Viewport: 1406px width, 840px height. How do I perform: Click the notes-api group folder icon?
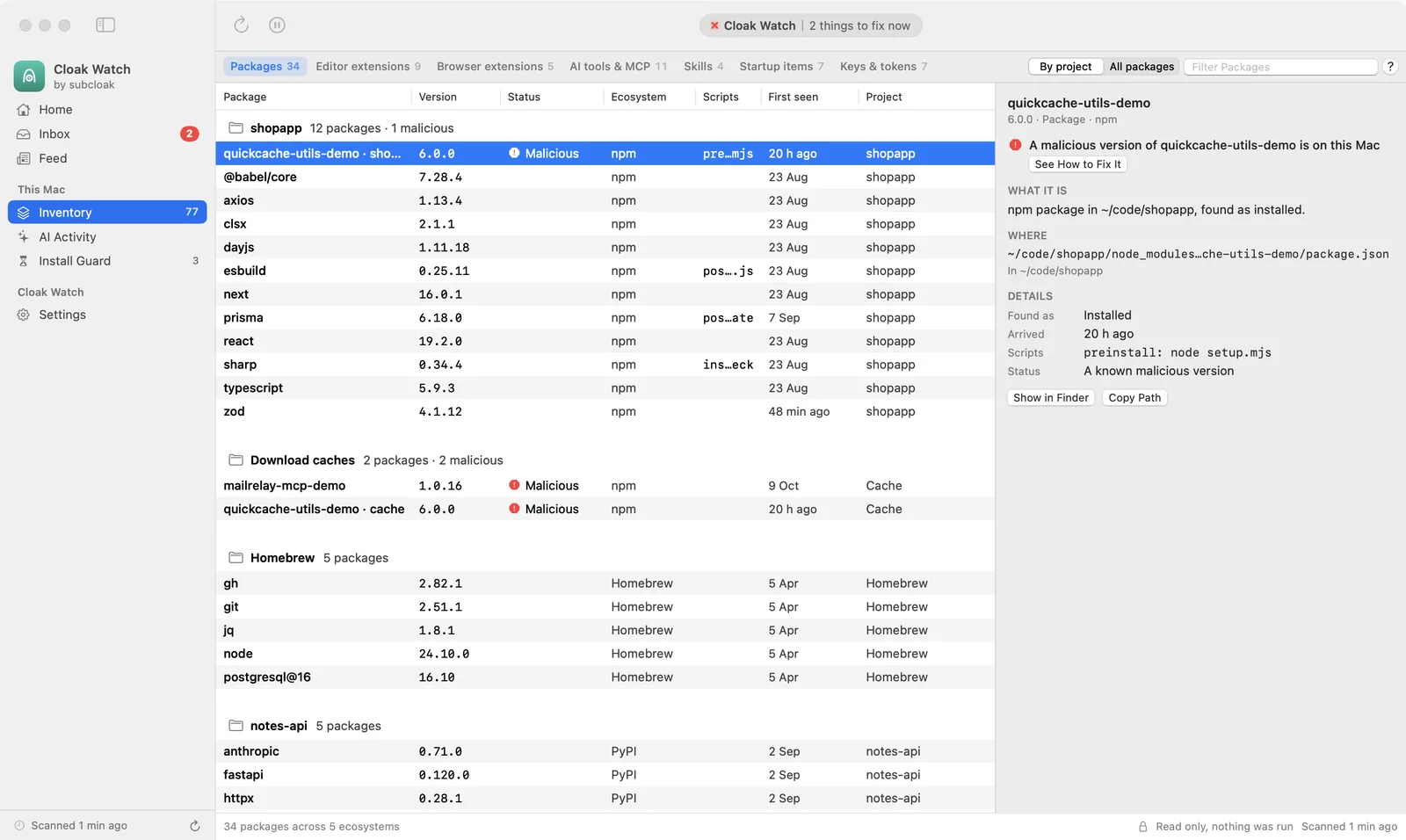(236, 726)
